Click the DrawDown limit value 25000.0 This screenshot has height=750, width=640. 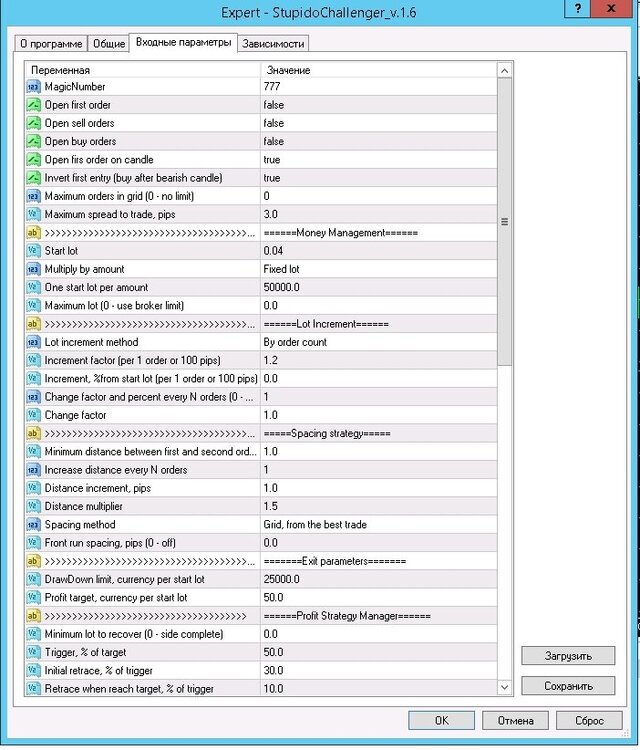[281, 579]
